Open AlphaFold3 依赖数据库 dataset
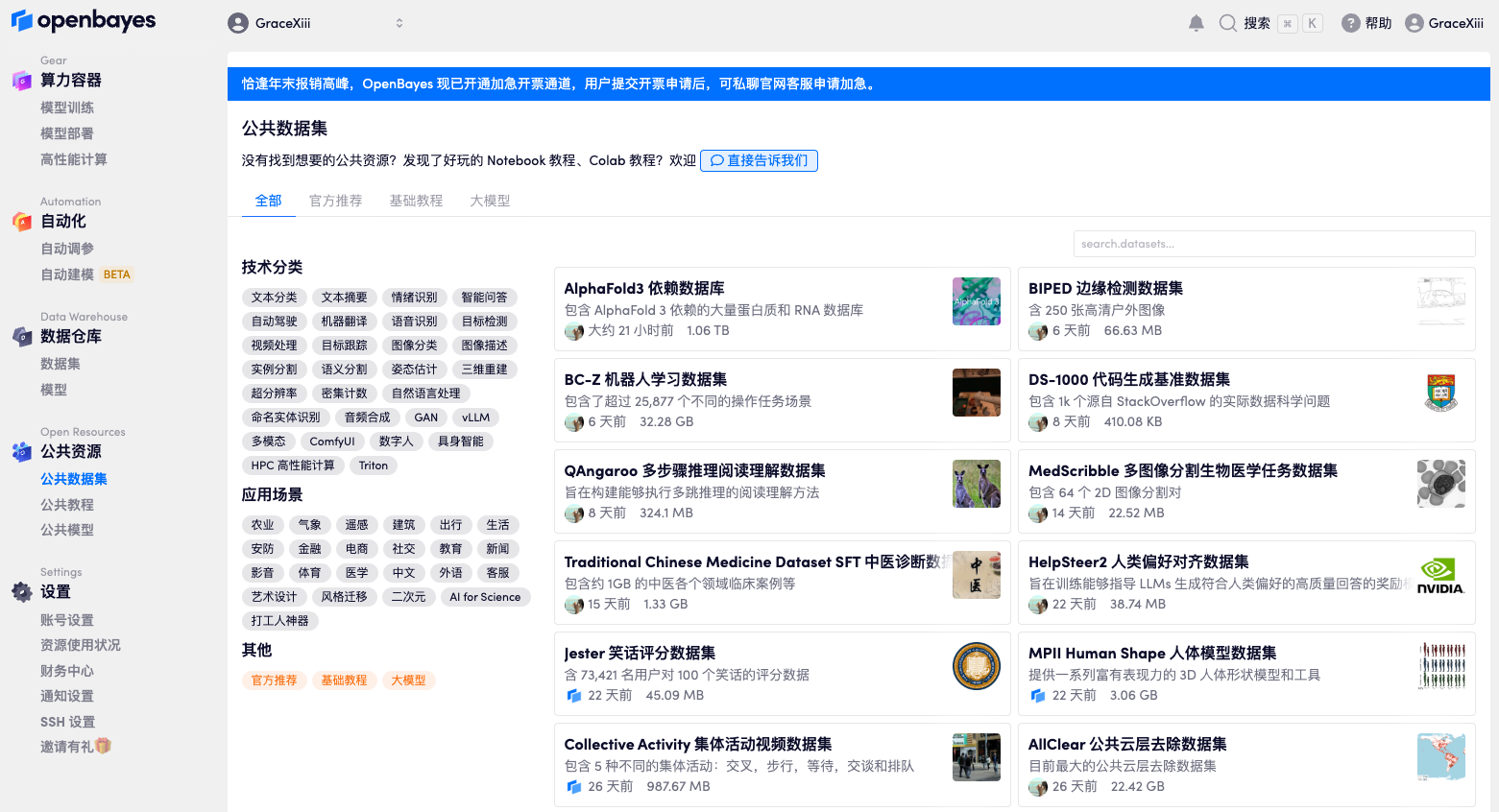 click(x=644, y=288)
